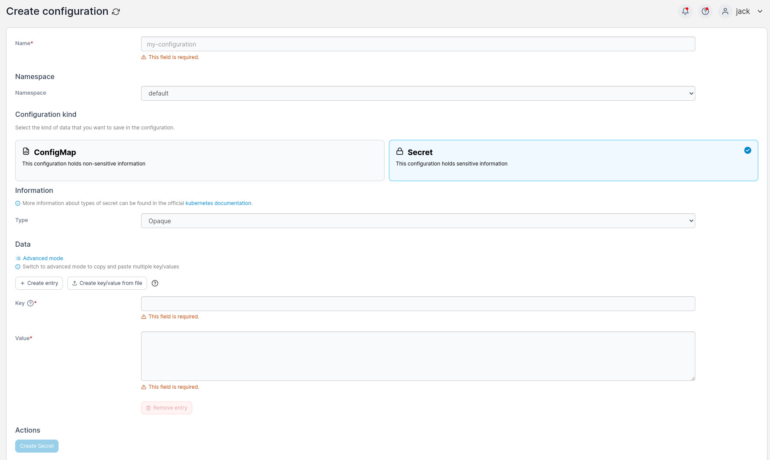Click the lock icon on the Secret card

[400, 152]
